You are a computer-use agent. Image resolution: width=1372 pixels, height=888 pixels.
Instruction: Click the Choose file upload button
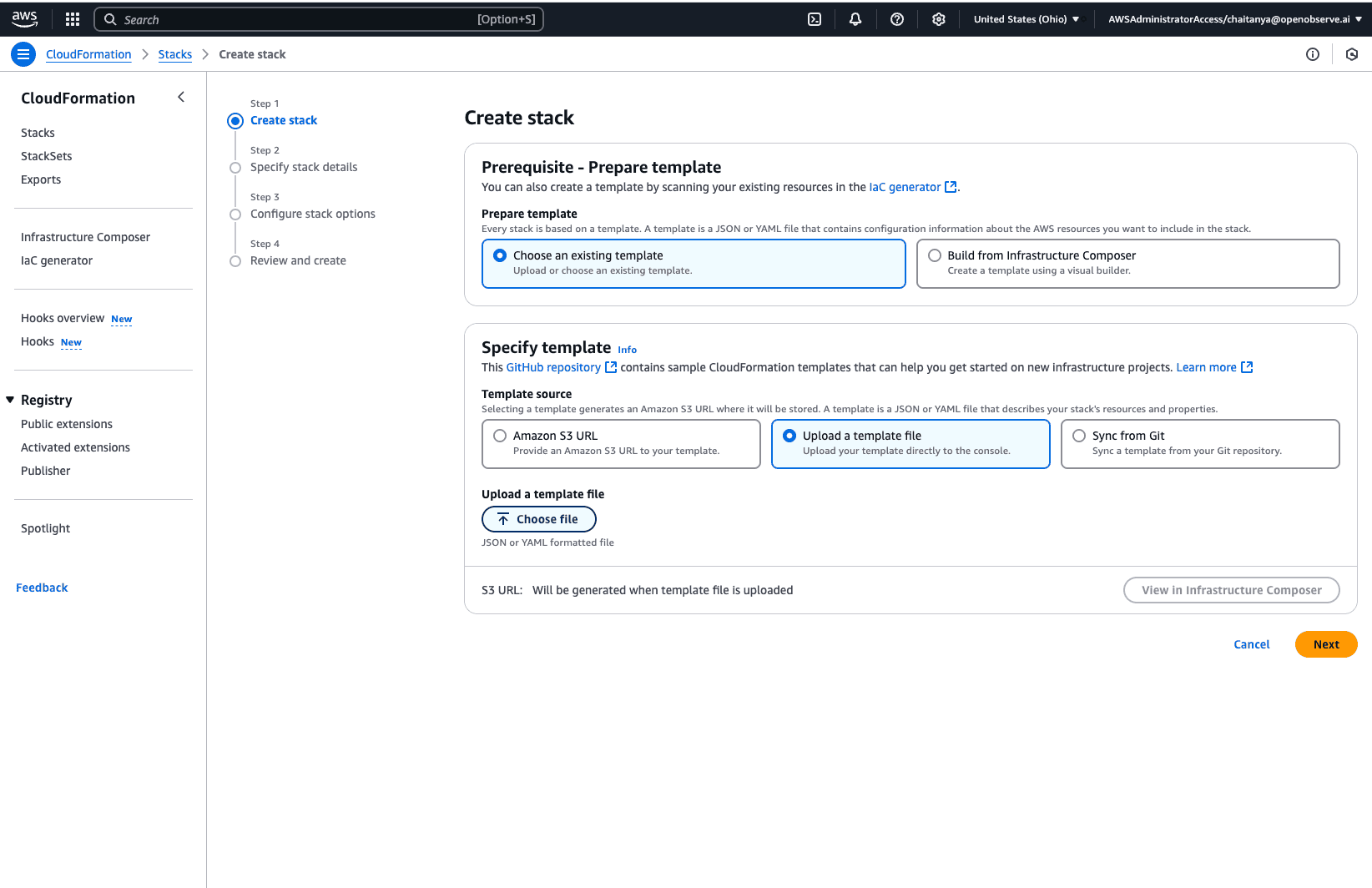[x=538, y=519]
